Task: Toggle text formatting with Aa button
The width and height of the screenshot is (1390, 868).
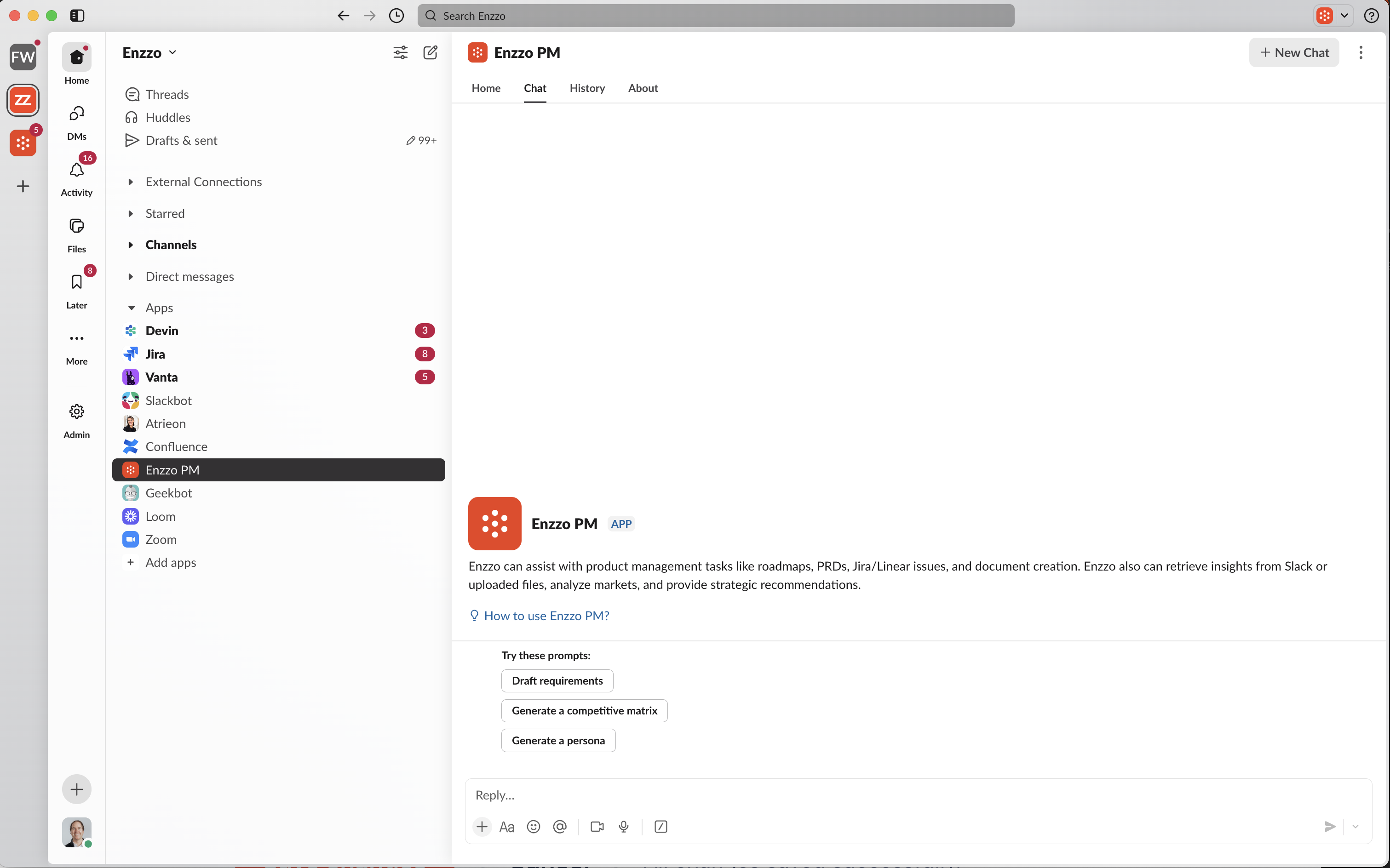Action: tap(506, 827)
